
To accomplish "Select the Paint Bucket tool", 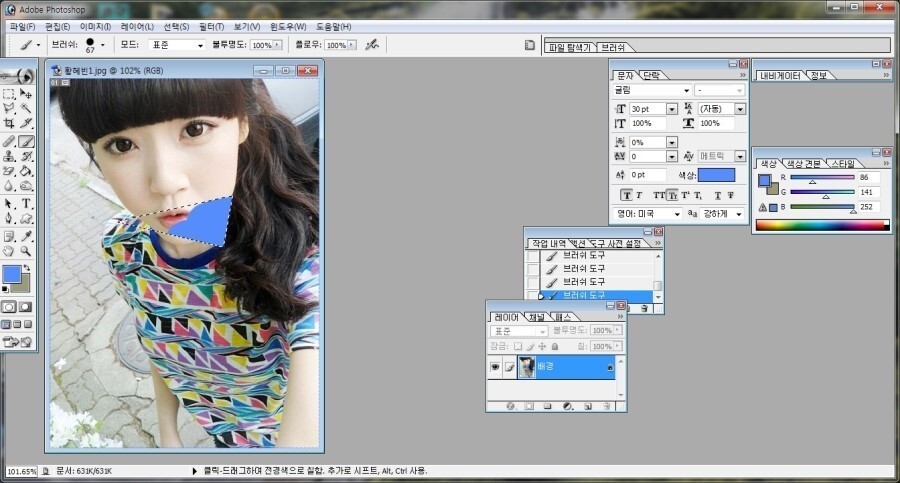I will [26, 171].
